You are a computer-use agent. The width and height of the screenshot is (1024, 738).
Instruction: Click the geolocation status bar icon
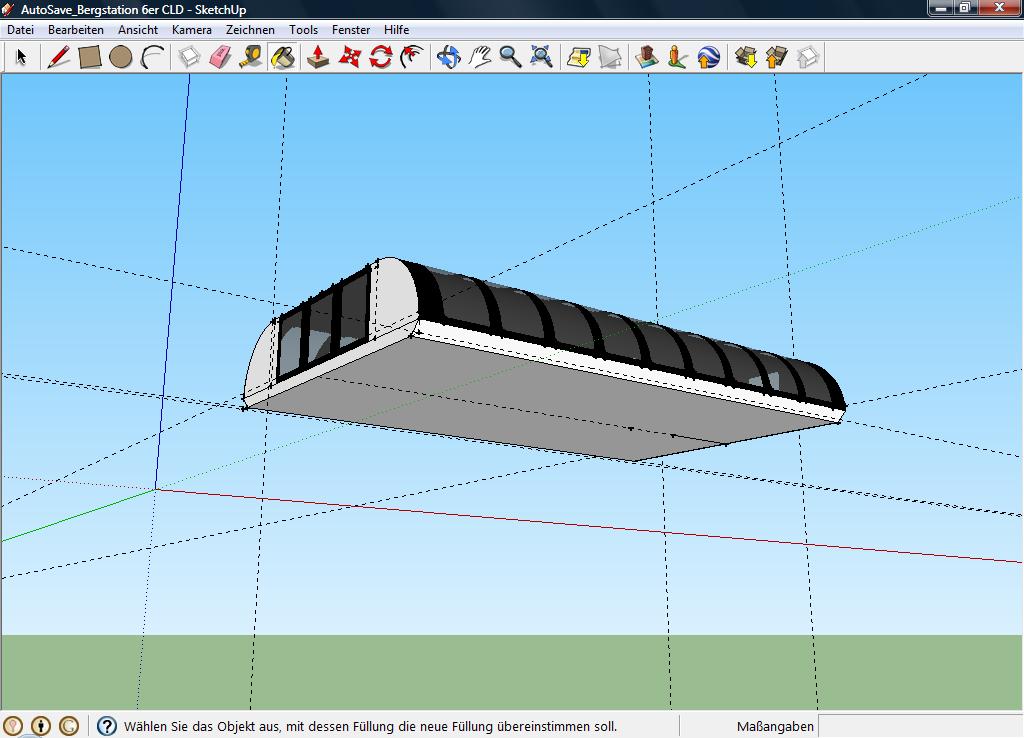(13, 726)
